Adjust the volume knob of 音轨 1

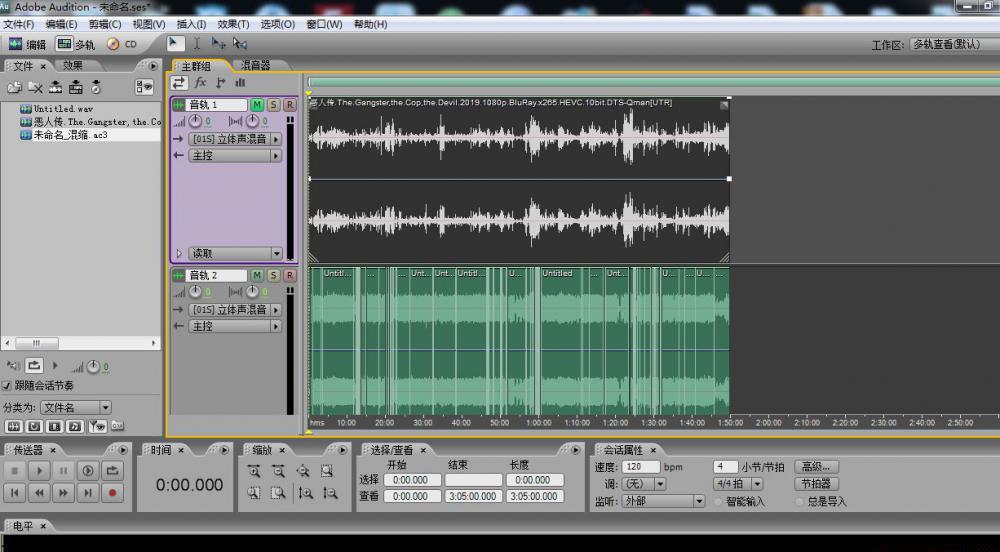pyautogui.click(x=195, y=120)
